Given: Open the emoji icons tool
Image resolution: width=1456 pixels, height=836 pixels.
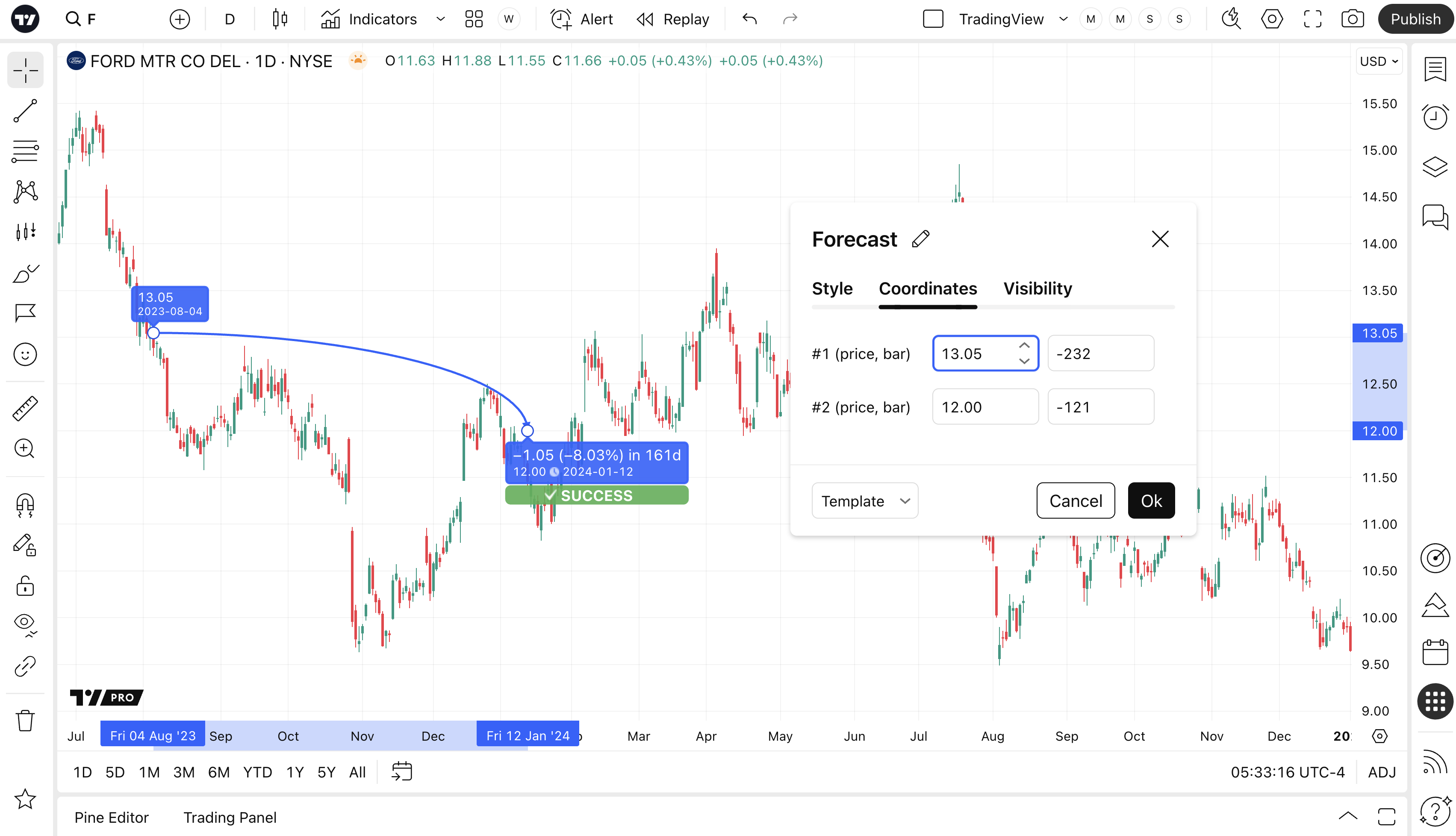Looking at the screenshot, I should (x=25, y=354).
